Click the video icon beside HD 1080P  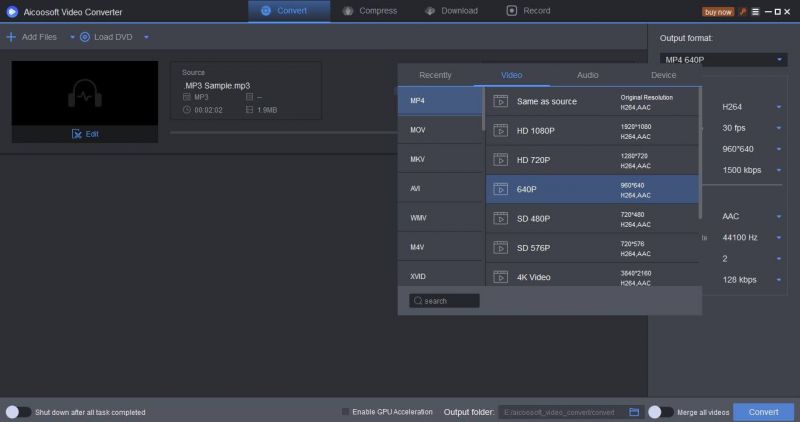click(x=501, y=131)
